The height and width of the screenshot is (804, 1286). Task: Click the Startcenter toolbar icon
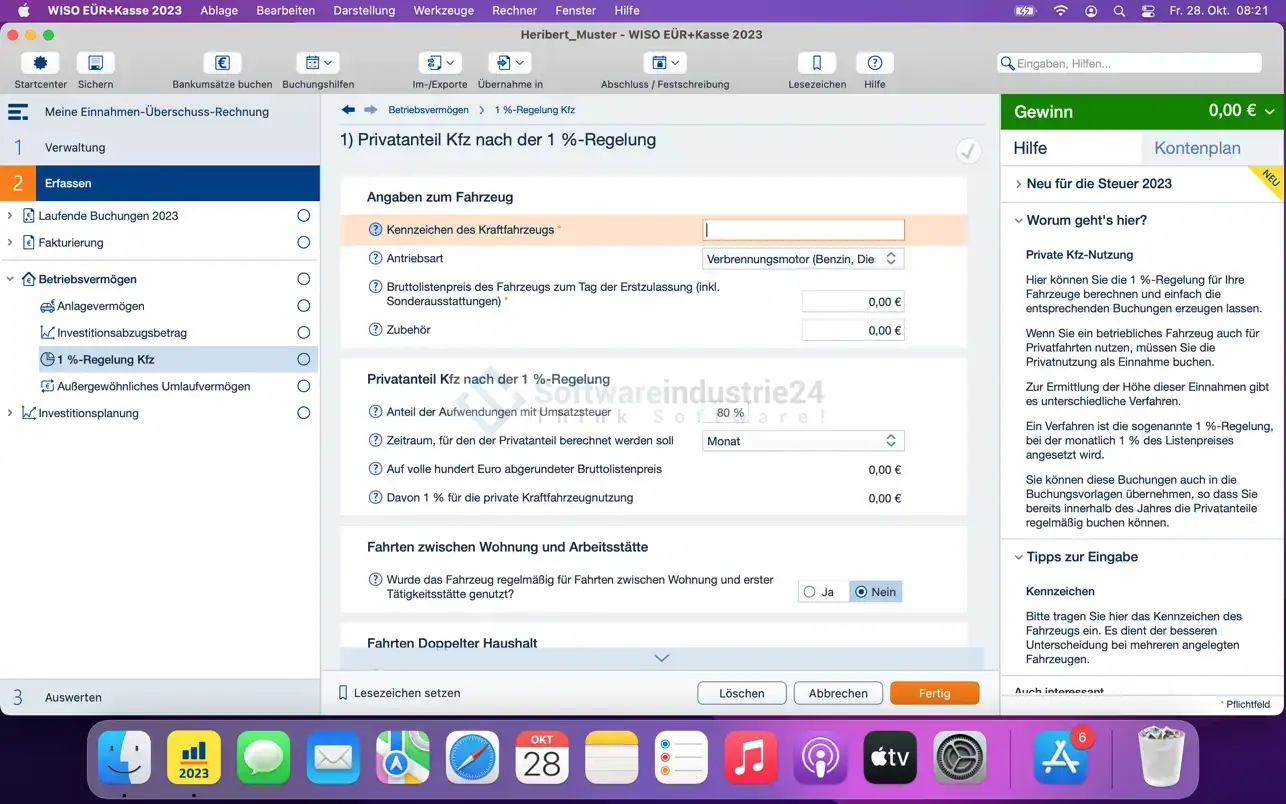click(40, 63)
